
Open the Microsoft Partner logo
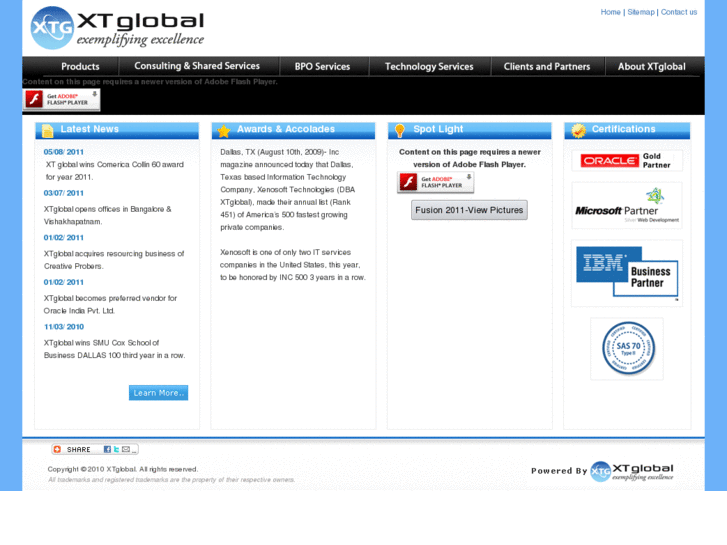627,205
